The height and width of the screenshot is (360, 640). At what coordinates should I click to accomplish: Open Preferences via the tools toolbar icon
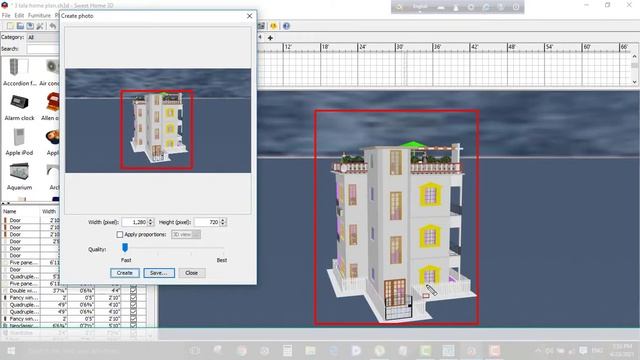(40, 26)
